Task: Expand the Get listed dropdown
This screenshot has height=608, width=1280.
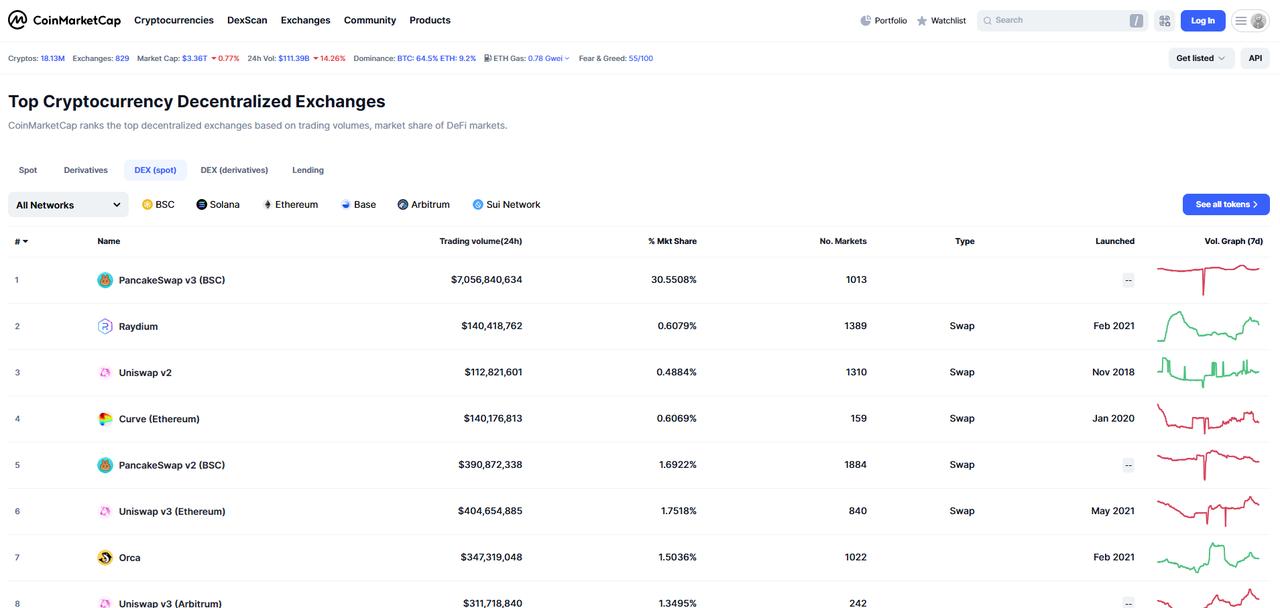Action: [x=1201, y=58]
